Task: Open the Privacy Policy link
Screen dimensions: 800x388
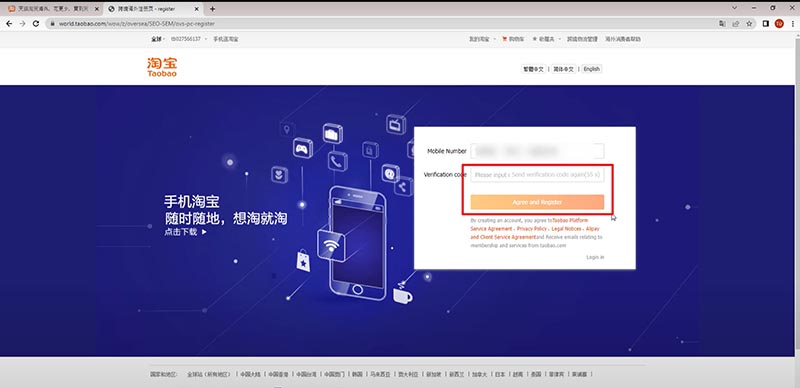Action: point(531,229)
